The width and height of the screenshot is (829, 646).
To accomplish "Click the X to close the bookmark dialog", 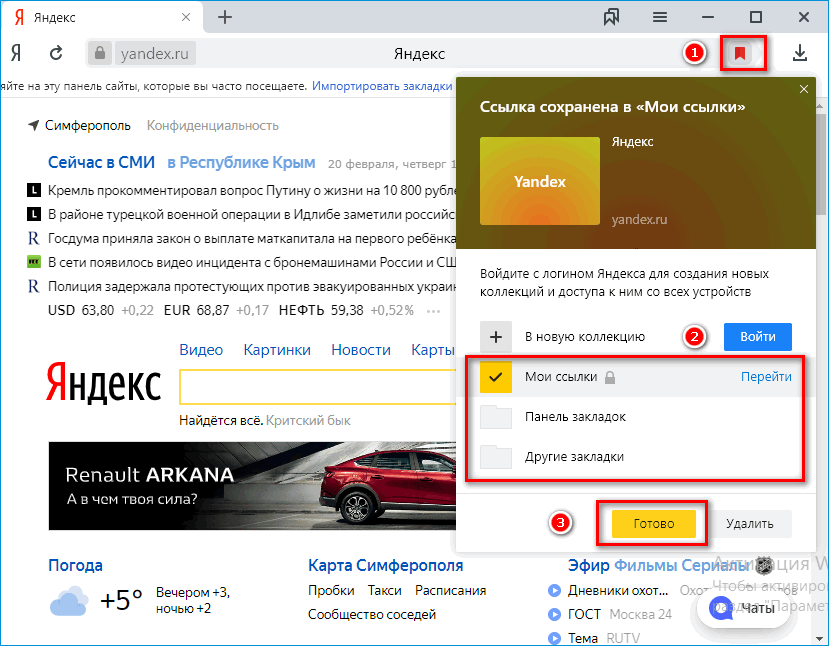I will click(804, 89).
